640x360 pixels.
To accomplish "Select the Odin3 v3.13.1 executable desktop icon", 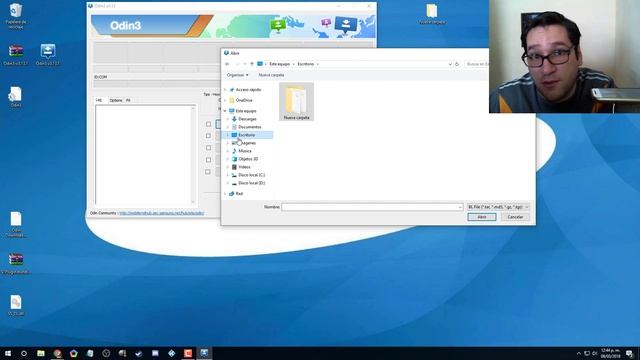I will pyautogui.click(x=48, y=55).
